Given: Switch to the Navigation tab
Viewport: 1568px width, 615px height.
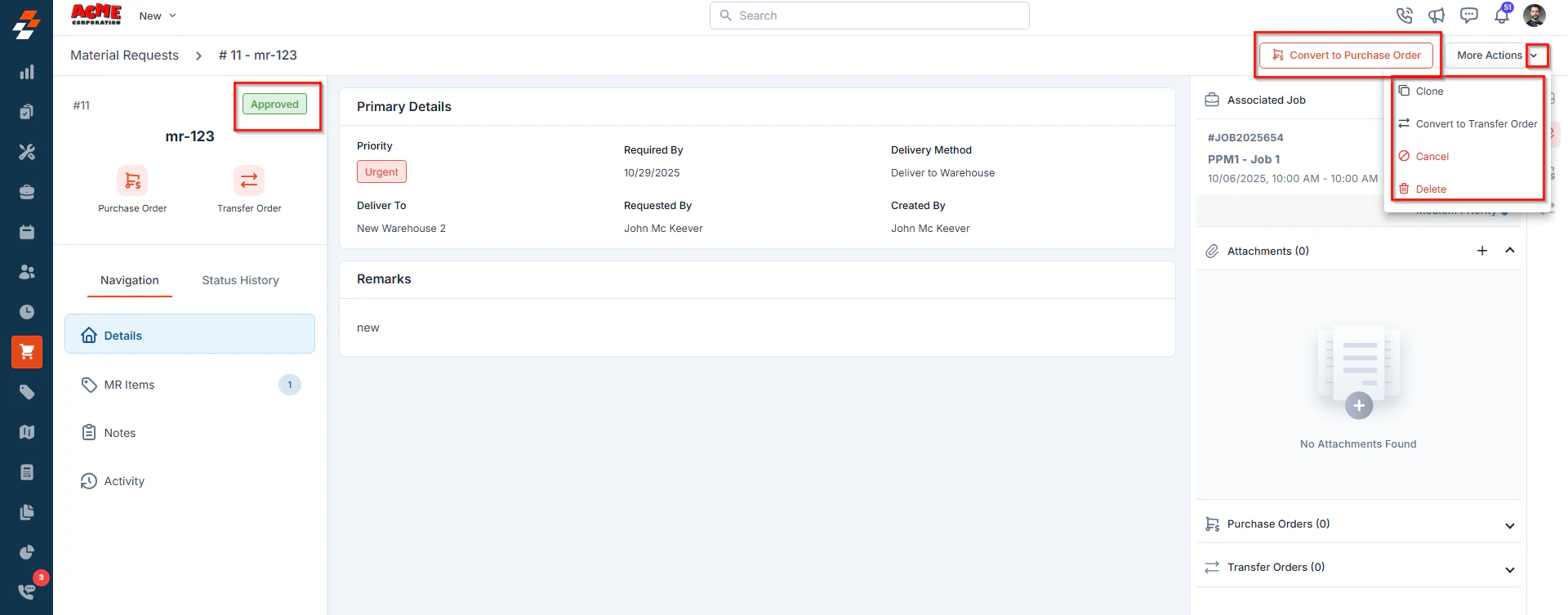Looking at the screenshot, I should [x=130, y=280].
